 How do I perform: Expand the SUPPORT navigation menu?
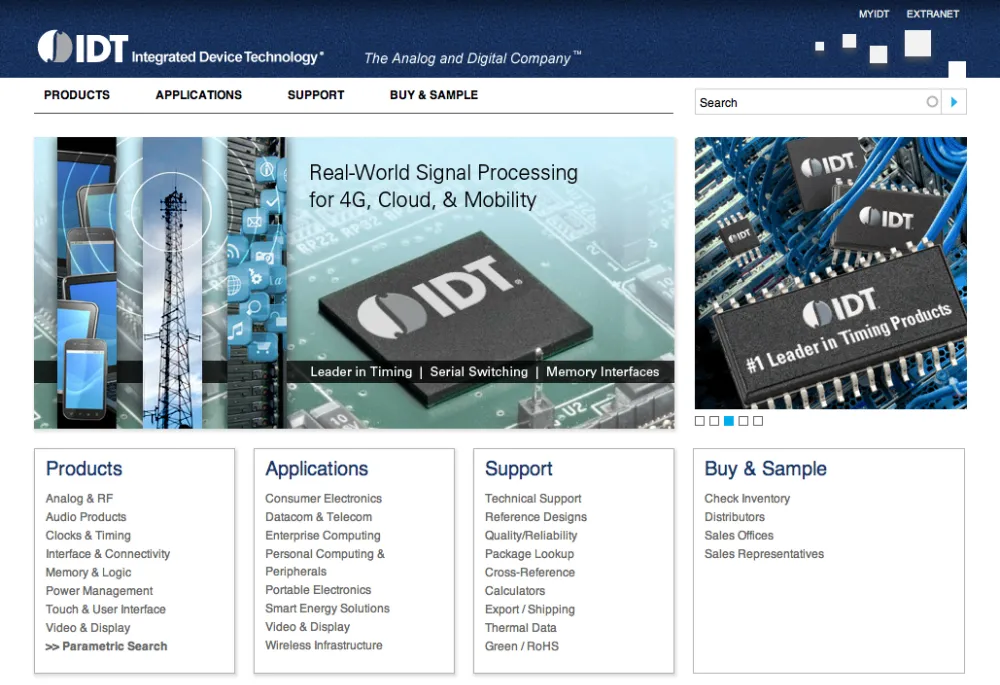315,95
